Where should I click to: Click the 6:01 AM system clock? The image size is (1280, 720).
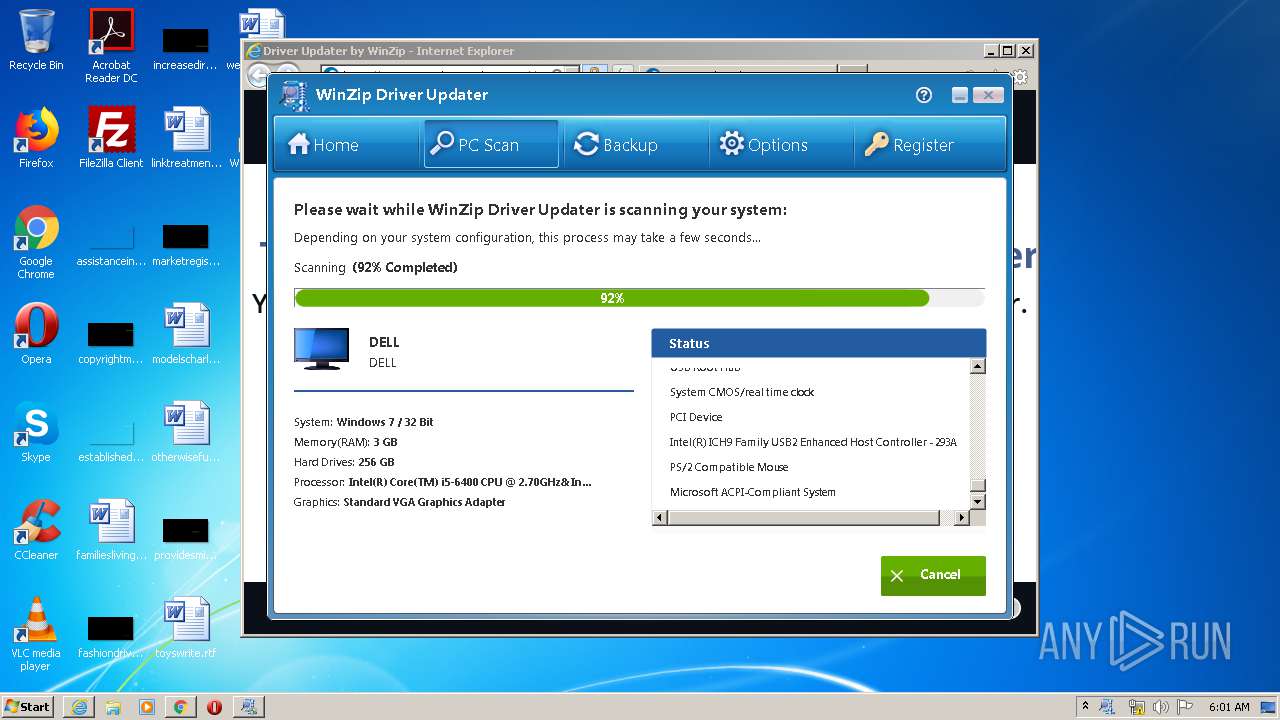(x=1229, y=707)
